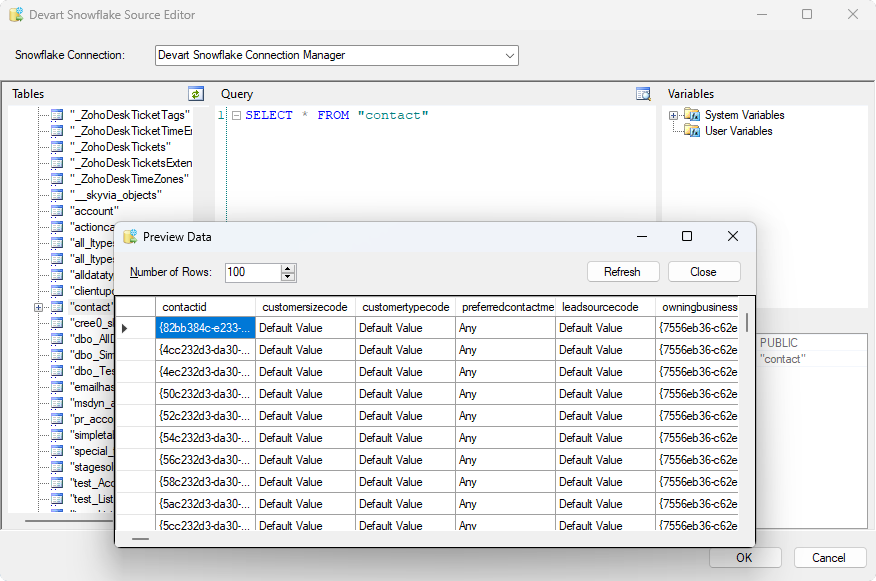Open the Snowflake Connection dropdown
876x581 pixels.
coord(510,55)
